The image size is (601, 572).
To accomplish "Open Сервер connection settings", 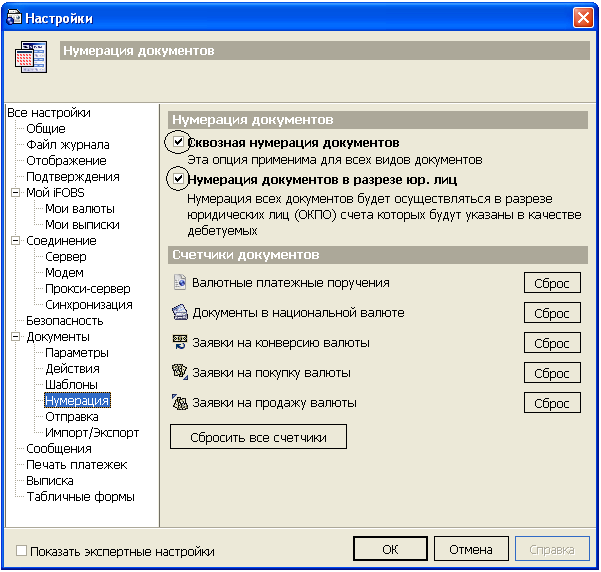I will click(66, 256).
